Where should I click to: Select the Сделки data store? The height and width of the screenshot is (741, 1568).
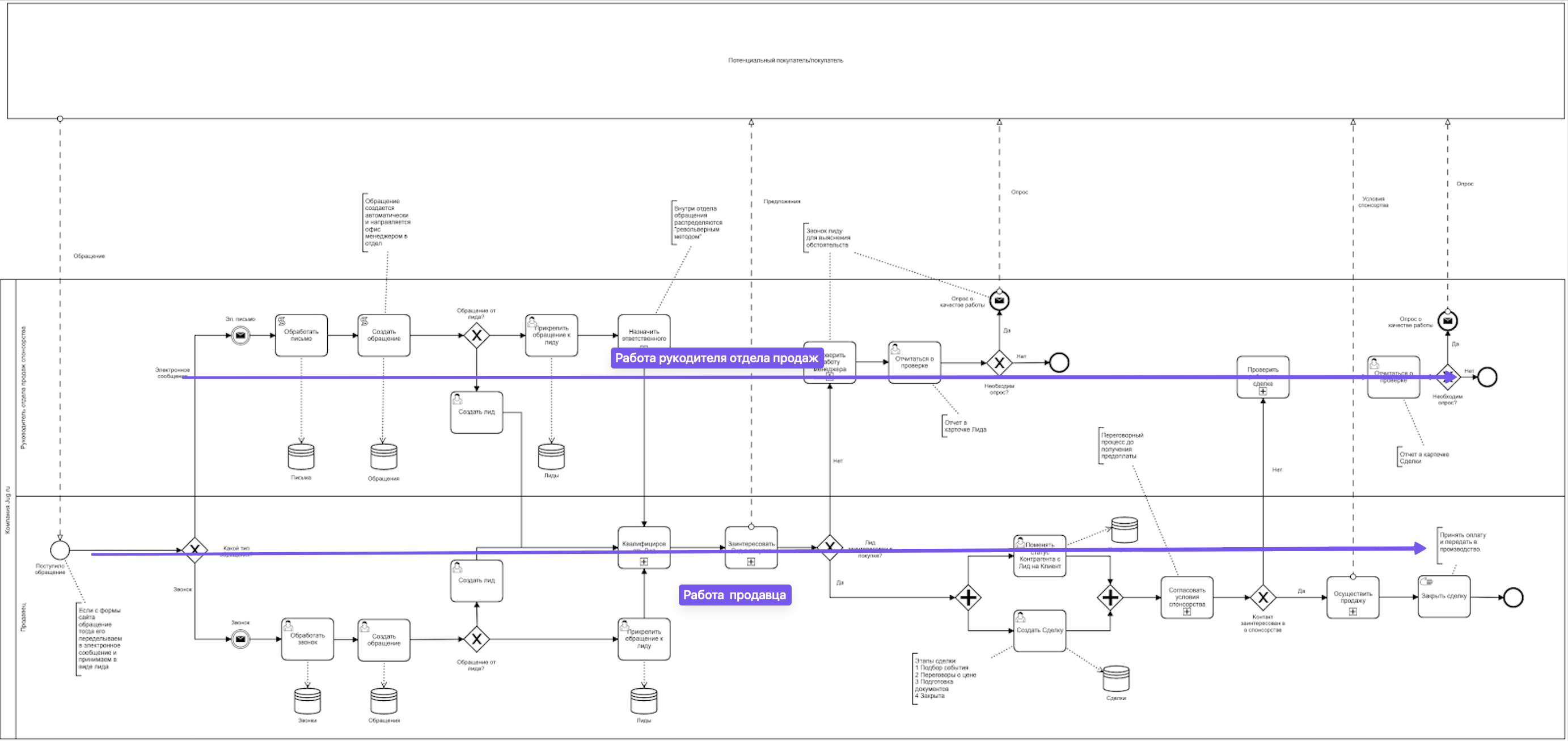(1115, 678)
